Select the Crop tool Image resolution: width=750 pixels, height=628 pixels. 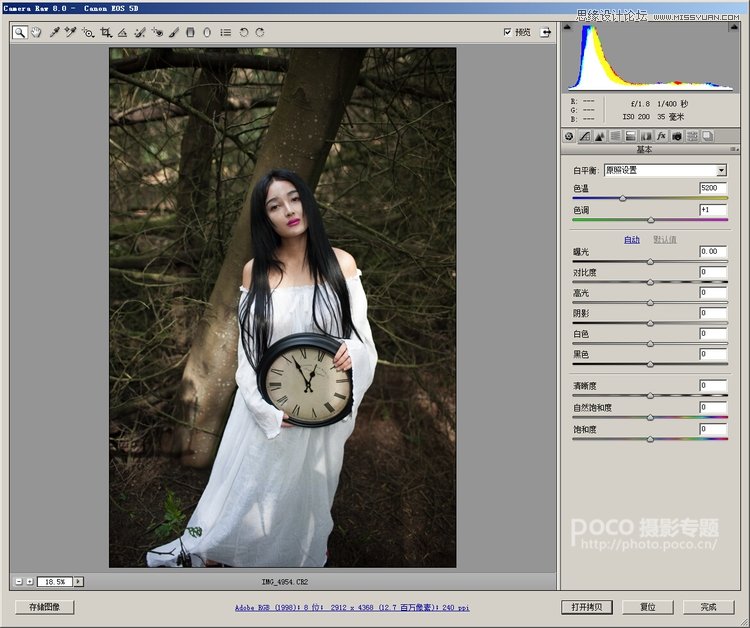tap(106, 33)
